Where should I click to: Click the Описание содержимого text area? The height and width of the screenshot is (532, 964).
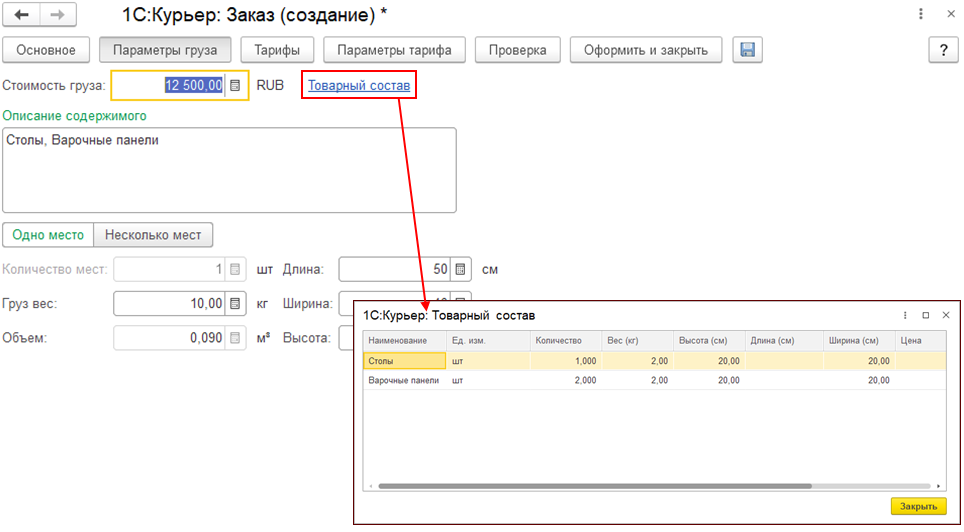[229, 170]
